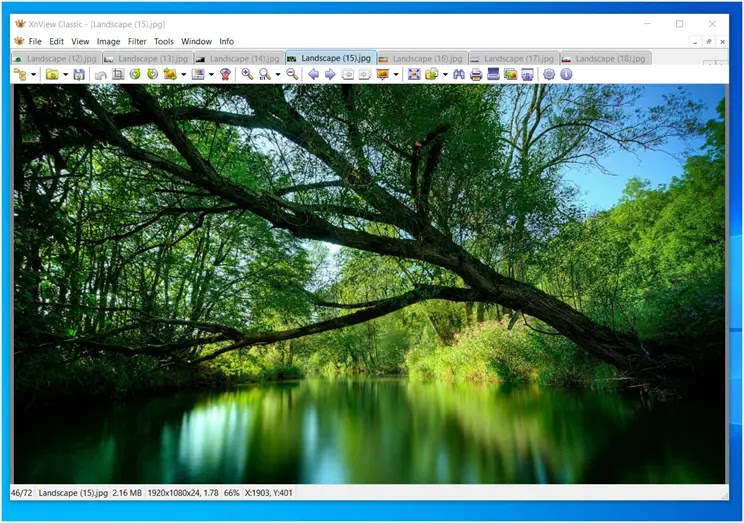Expand the zoom level dropdown arrow
Image resolution: width=744 pixels, height=523 pixels.
tap(278, 75)
